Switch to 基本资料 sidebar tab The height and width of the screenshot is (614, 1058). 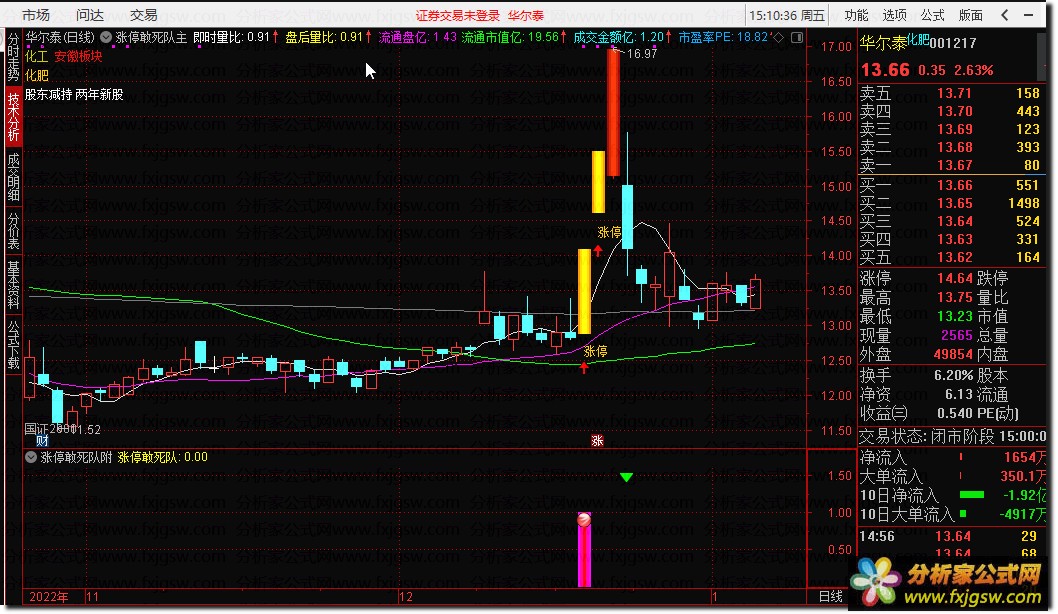13,285
